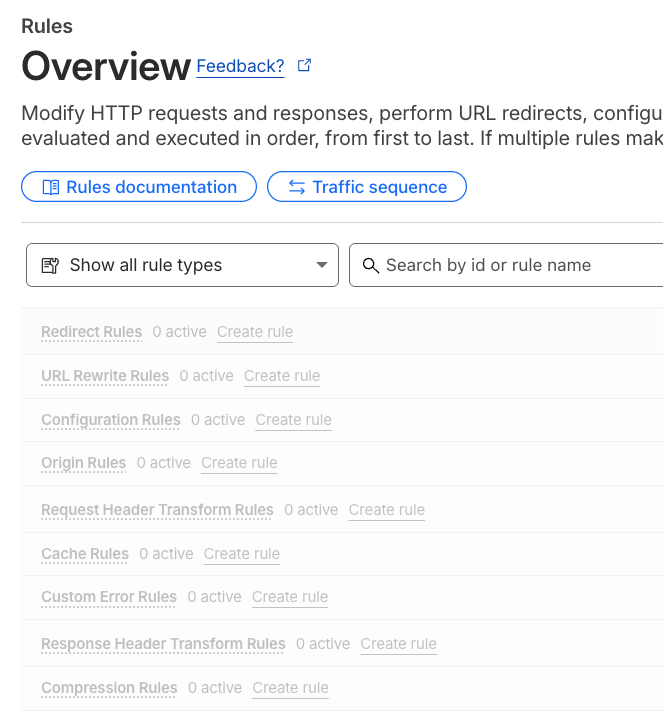Click the rule types dropdown arrow
Viewport: 663px width, 720px height.
click(322, 265)
